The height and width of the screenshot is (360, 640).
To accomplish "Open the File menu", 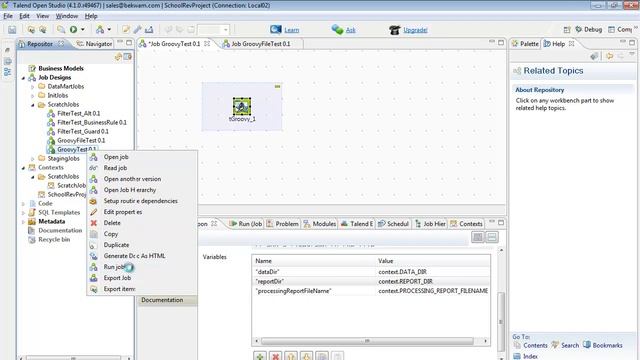I will [8, 16].
